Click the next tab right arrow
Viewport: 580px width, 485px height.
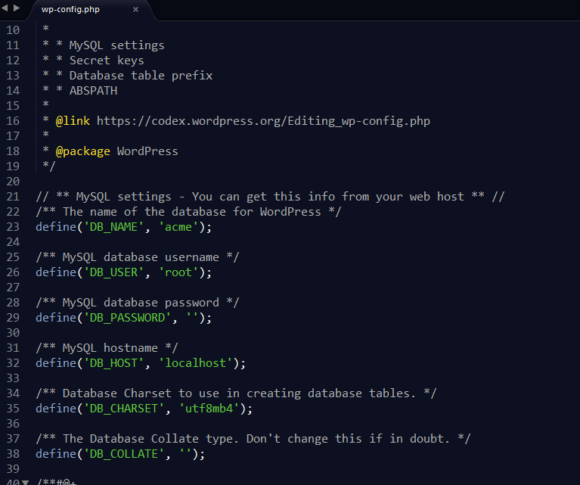click(16, 8)
